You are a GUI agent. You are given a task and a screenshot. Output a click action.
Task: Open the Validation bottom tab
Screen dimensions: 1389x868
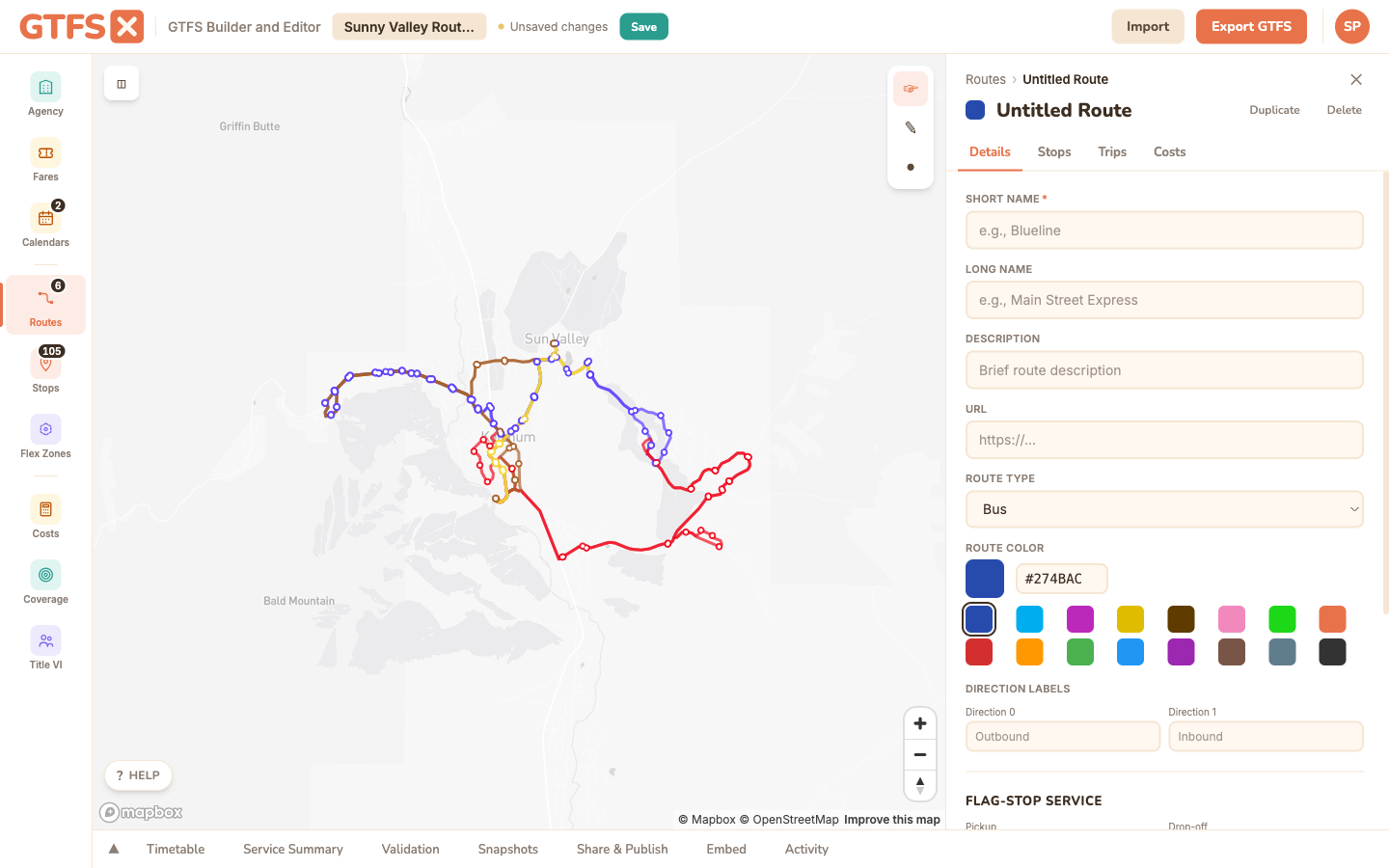tap(410, 849)
